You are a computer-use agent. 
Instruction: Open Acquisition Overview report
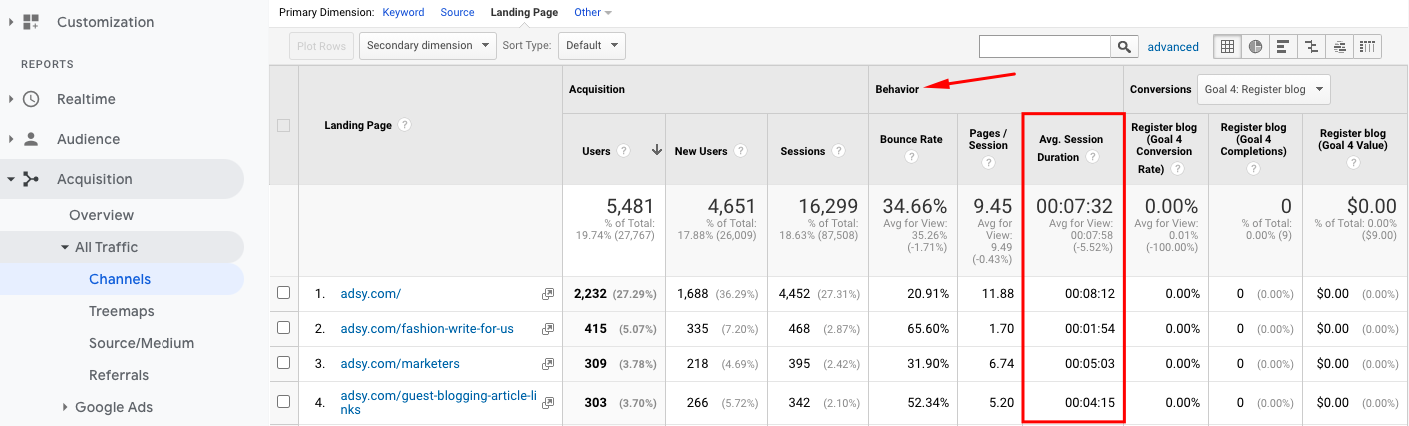[101, 215]
